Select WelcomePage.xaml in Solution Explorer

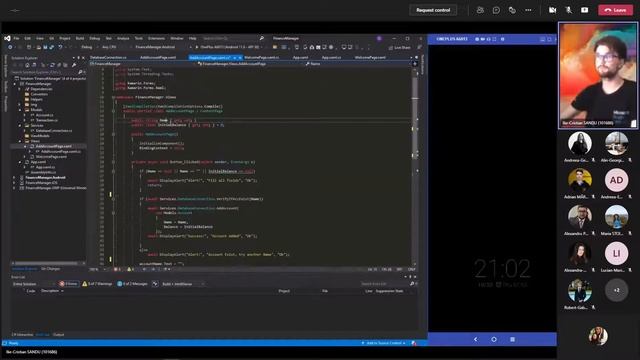point(51,157)
